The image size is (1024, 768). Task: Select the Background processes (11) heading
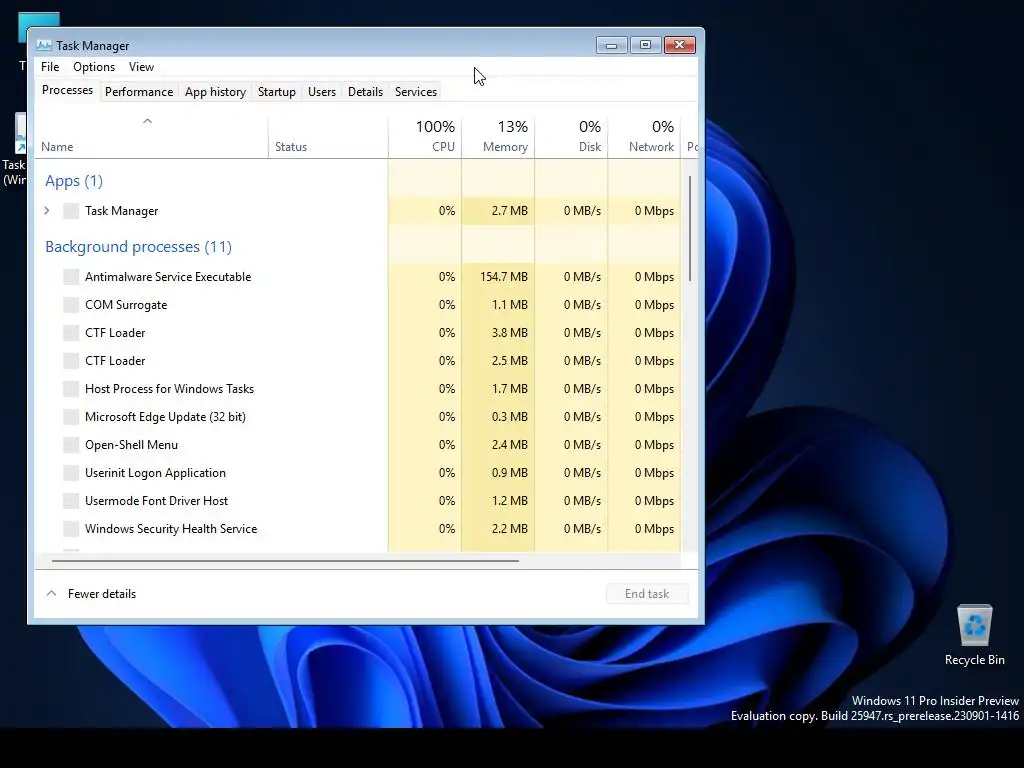tap(138, 247)
